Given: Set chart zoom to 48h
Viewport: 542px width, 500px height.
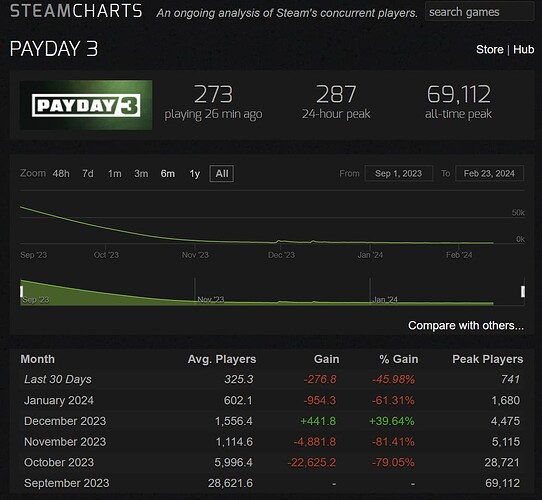Looking at the screenshot, I should click(61, 173).
